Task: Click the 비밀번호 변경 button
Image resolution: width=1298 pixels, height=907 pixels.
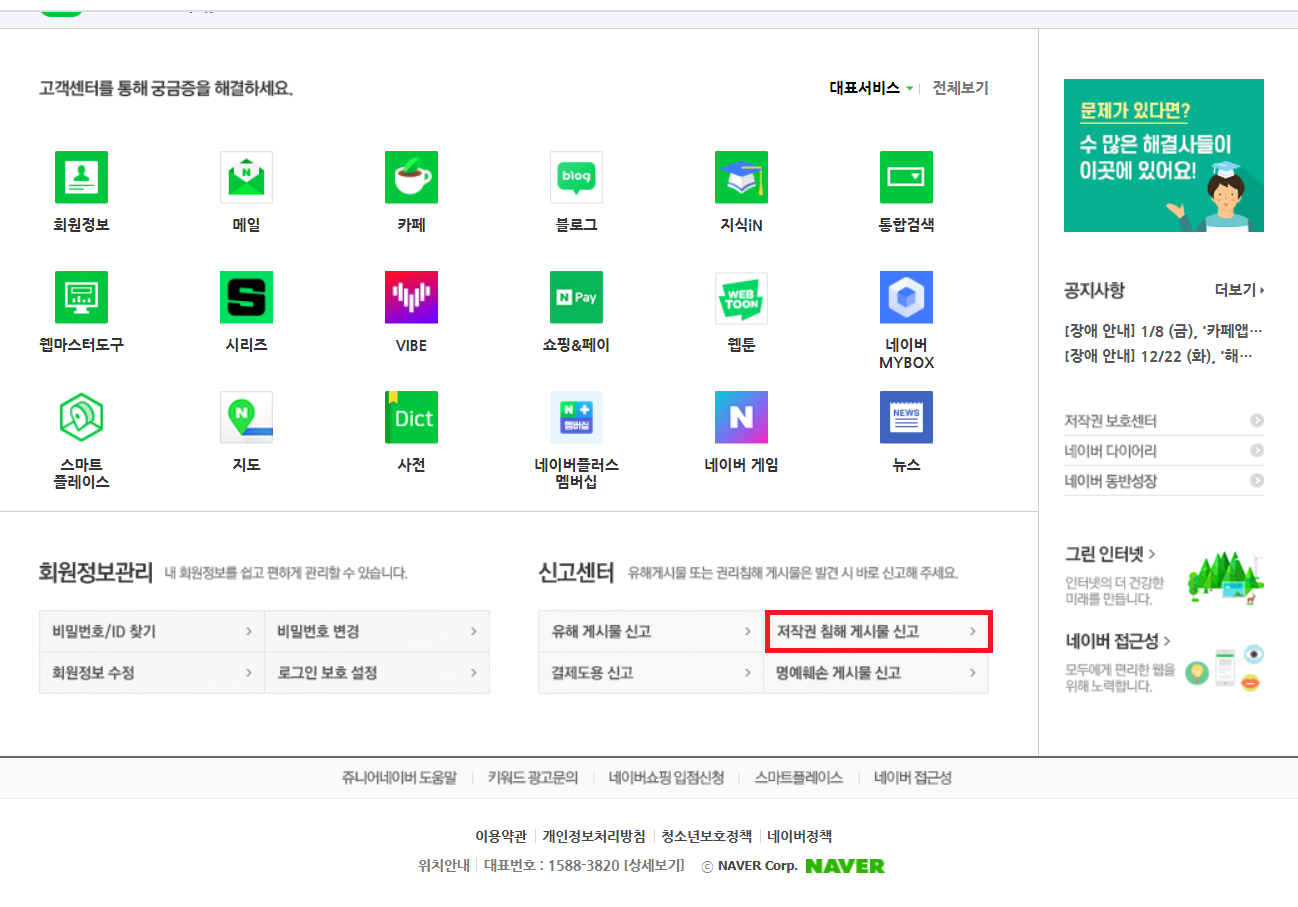Action: coord(377,632)
